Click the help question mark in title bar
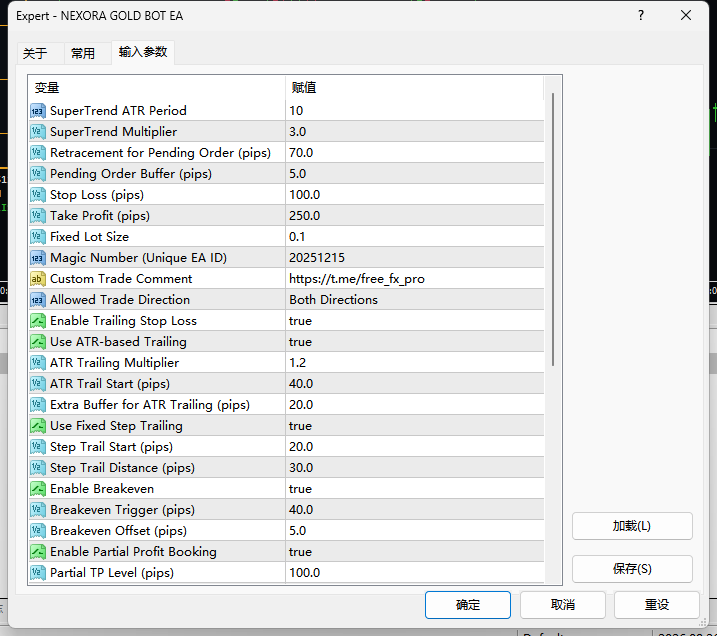This screenshot has height=636, width=717. pos(641,16)
